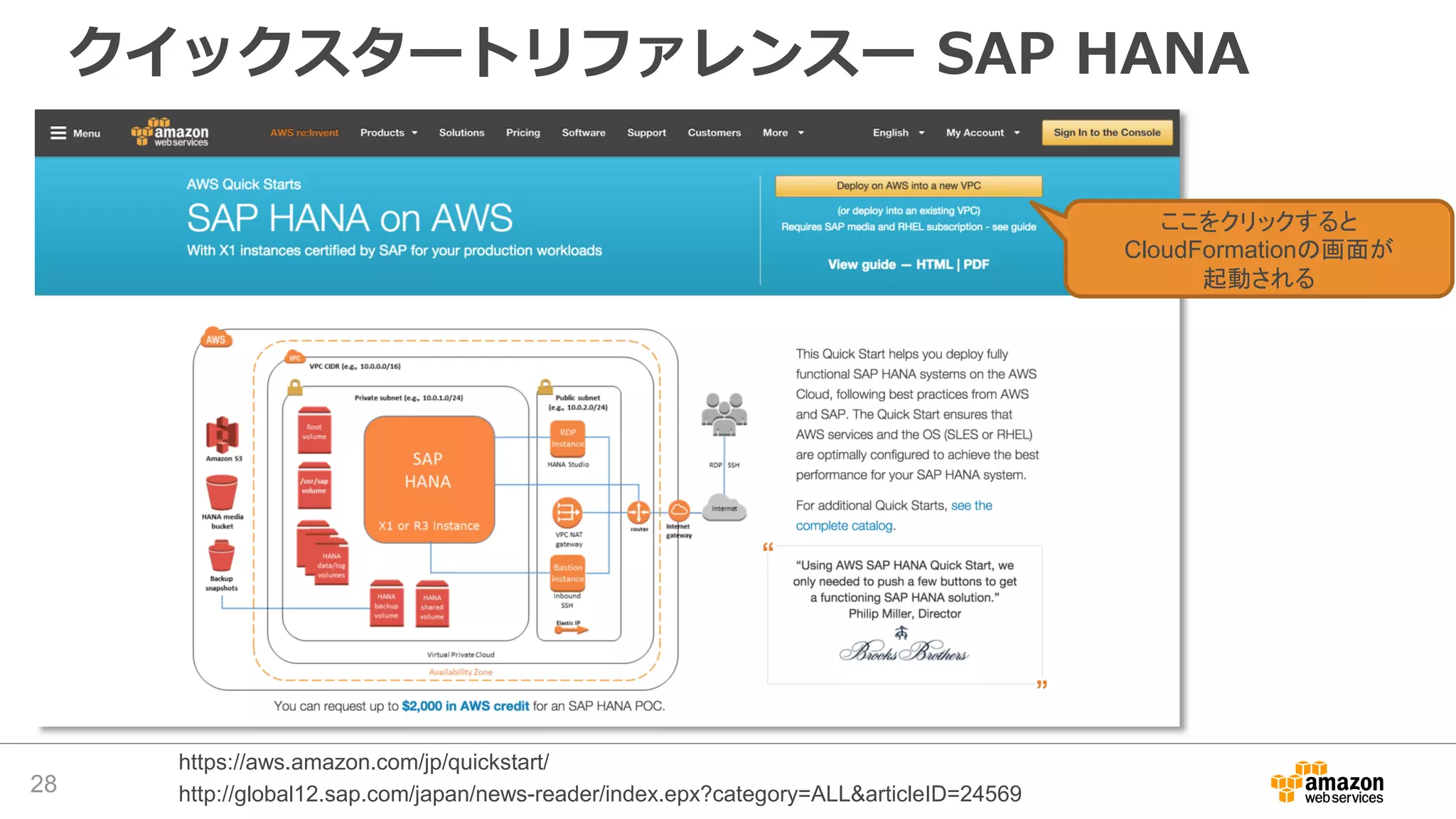
Task: Click Deploy on AWS into a new VPC
Action: (x=909, y=186)
